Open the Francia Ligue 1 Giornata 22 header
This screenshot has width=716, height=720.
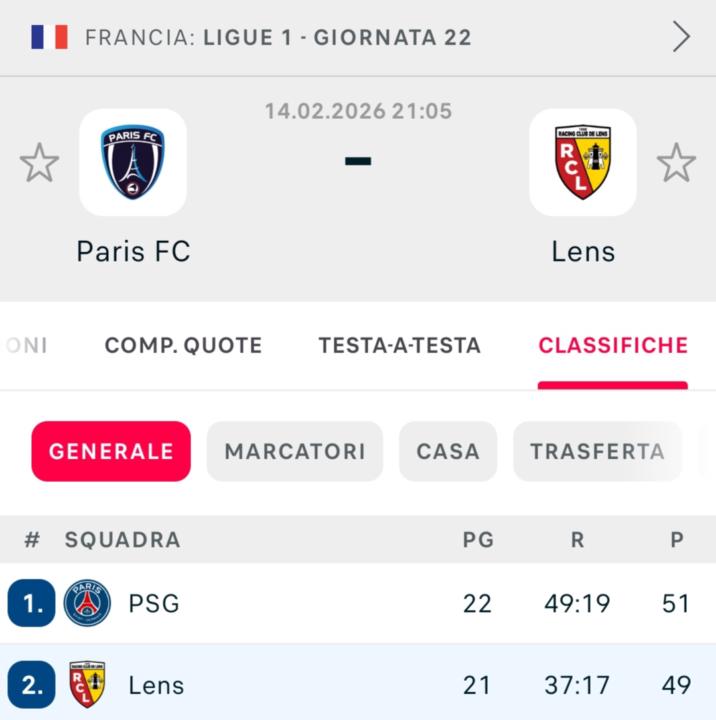tap(278, 38)
